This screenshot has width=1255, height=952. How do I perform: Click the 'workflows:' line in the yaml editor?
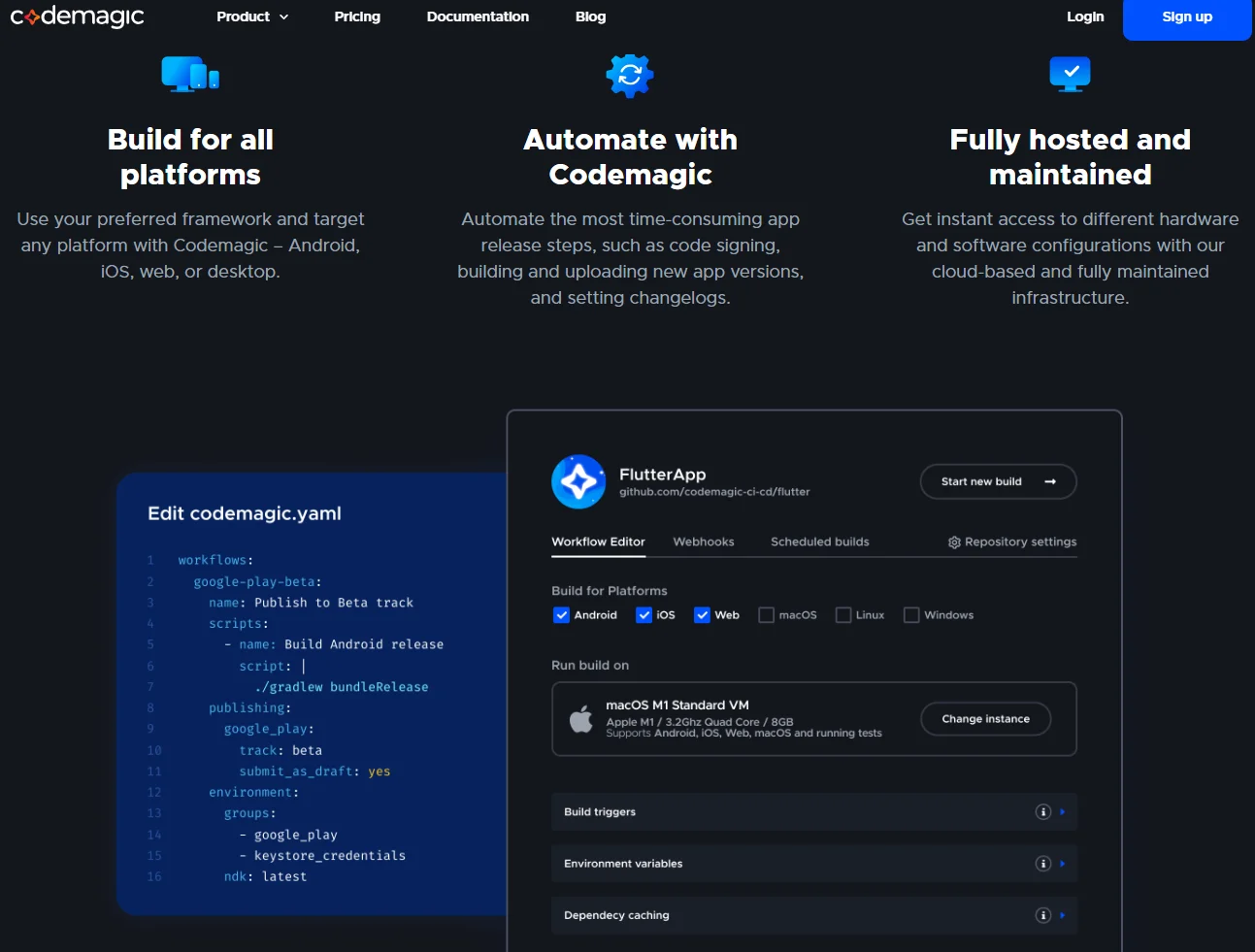(x=215, y=560)
